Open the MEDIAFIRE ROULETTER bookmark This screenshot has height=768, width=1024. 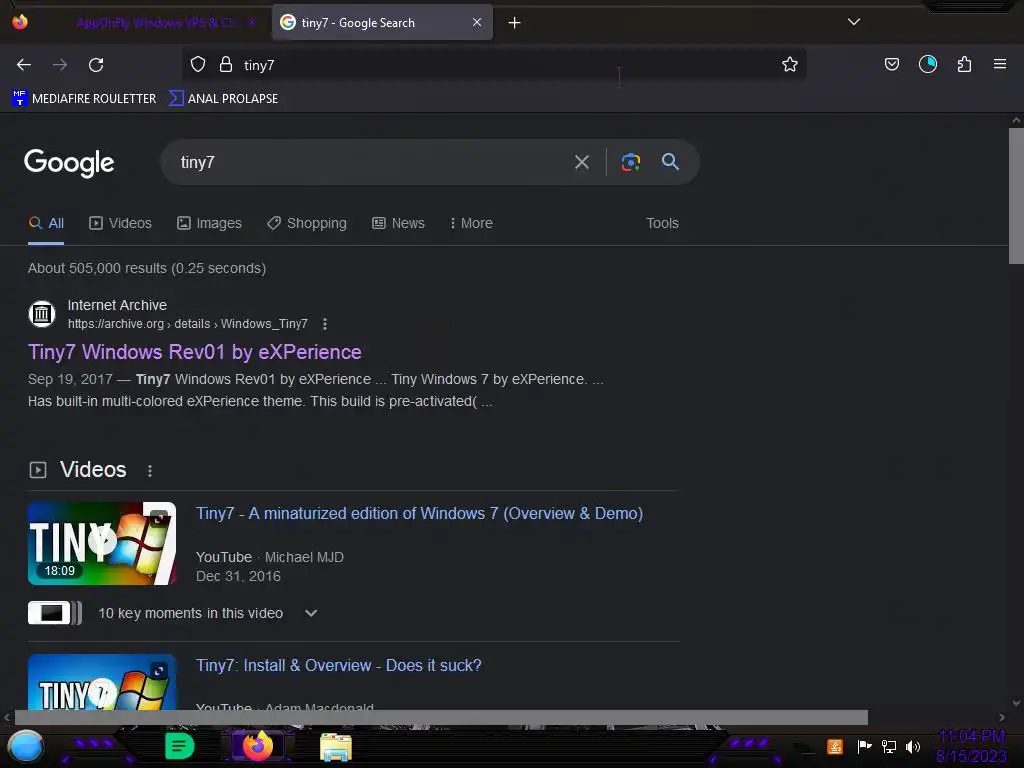(84, 99)
